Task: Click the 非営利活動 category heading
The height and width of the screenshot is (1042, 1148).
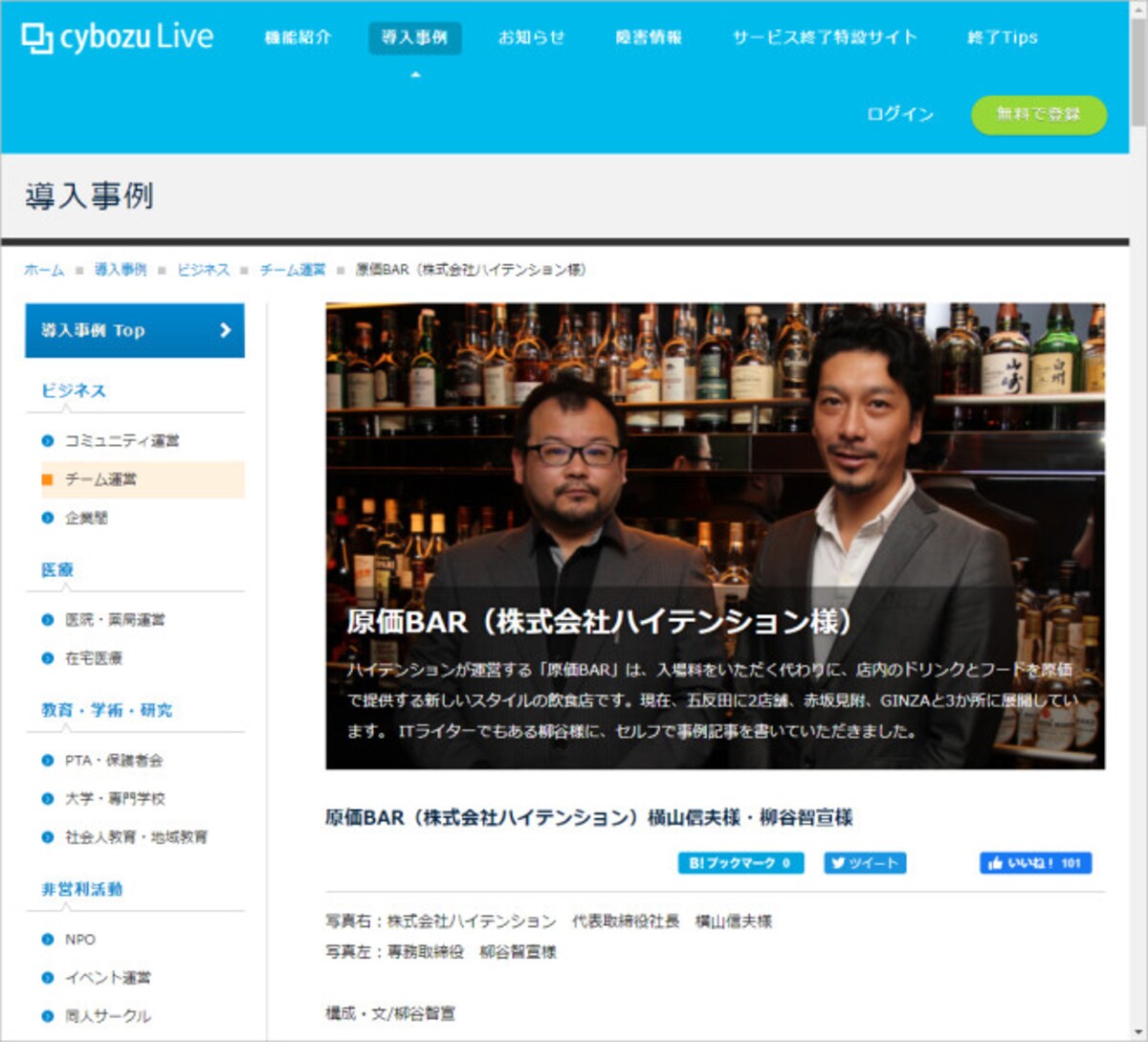Action: coord(82,889)
